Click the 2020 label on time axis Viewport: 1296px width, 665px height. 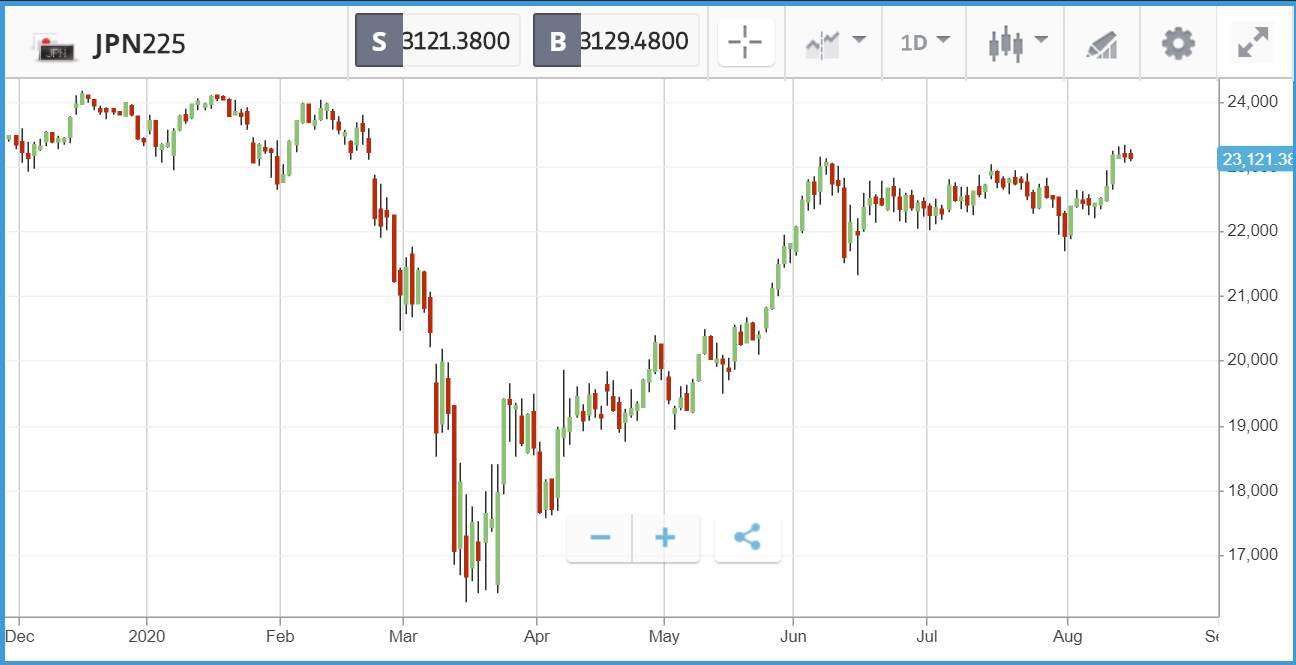pos(147,636)
